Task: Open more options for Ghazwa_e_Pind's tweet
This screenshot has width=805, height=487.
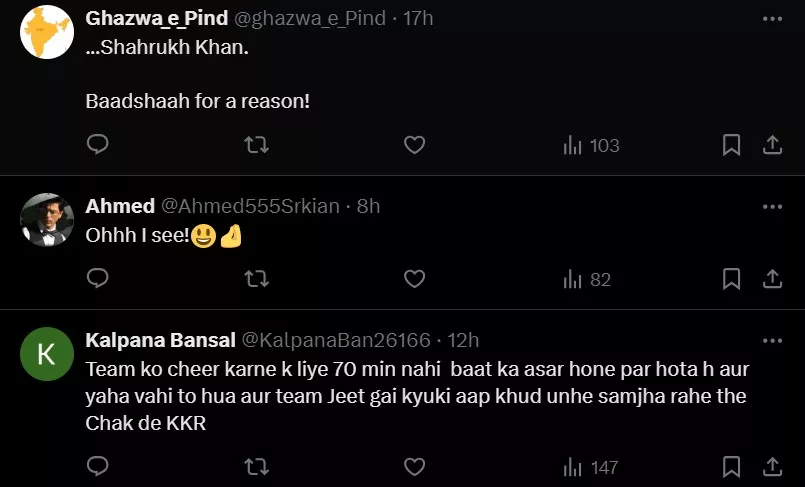Action: (x=772, y=19)
